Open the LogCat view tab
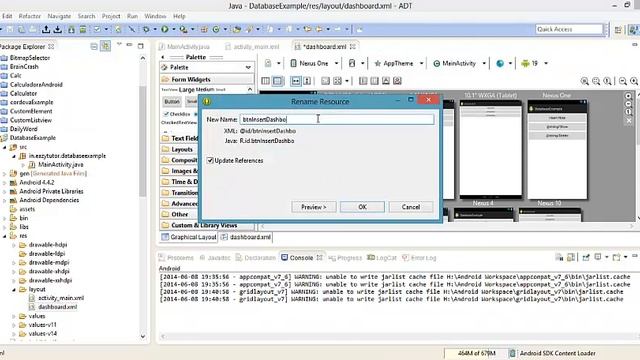Image resolution: width=640 pixels, height=360 pixels. [382, 258]
